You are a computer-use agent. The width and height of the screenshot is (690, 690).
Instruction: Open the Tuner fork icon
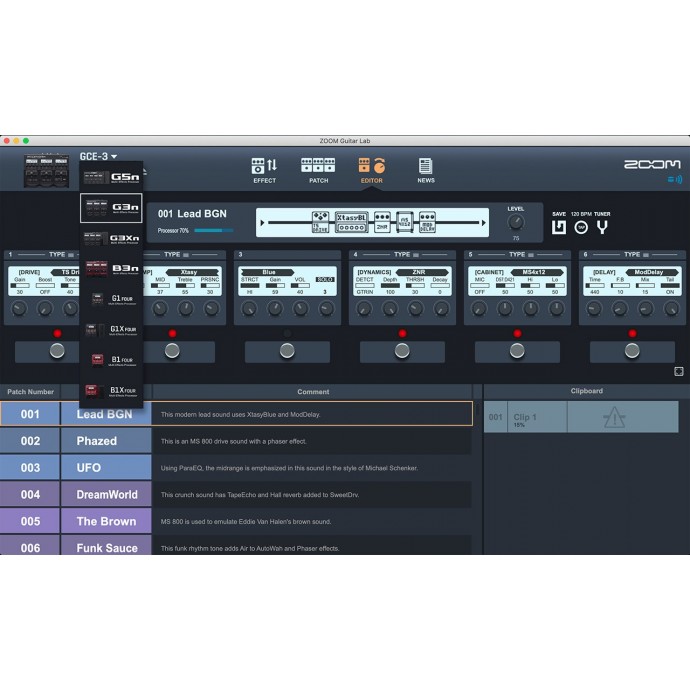(x=603, y=227)
